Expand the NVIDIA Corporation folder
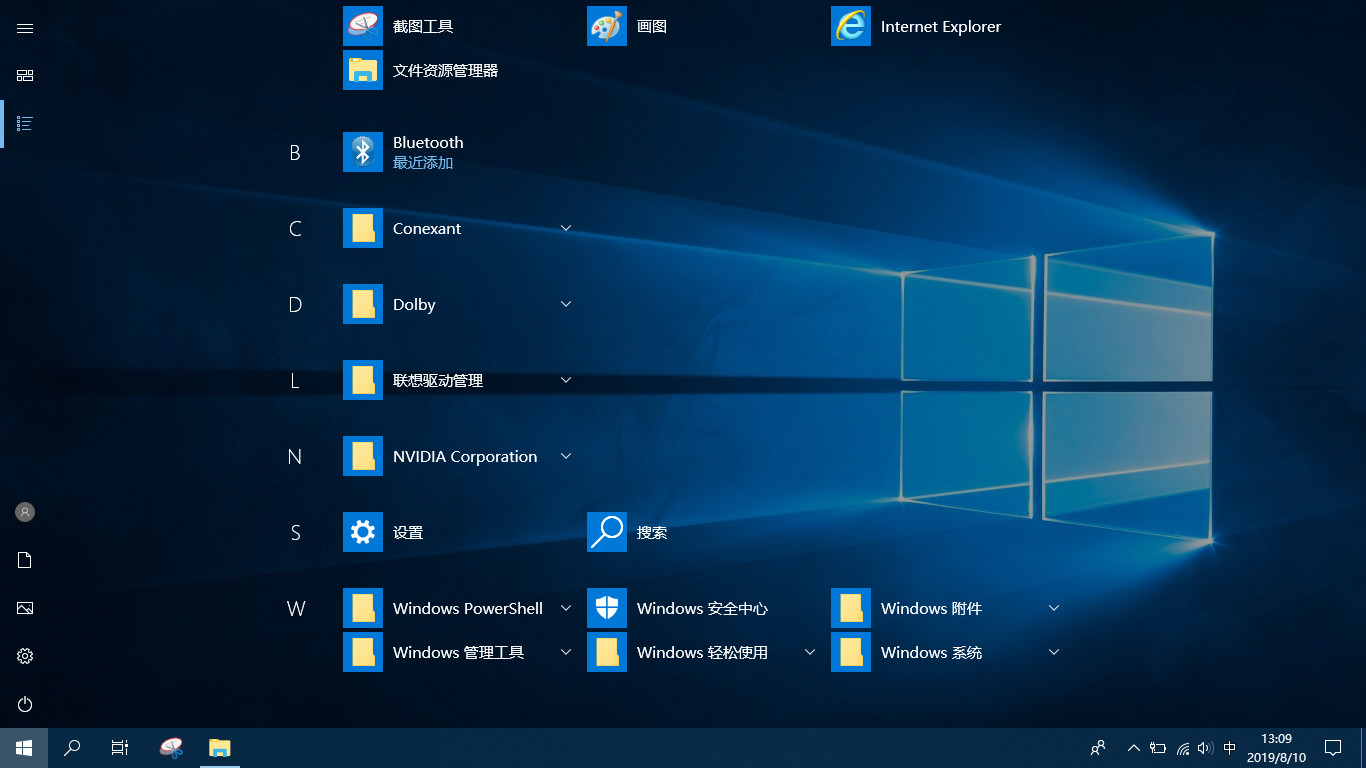This screenshot has height=768, width=1366. pos(459,456)
